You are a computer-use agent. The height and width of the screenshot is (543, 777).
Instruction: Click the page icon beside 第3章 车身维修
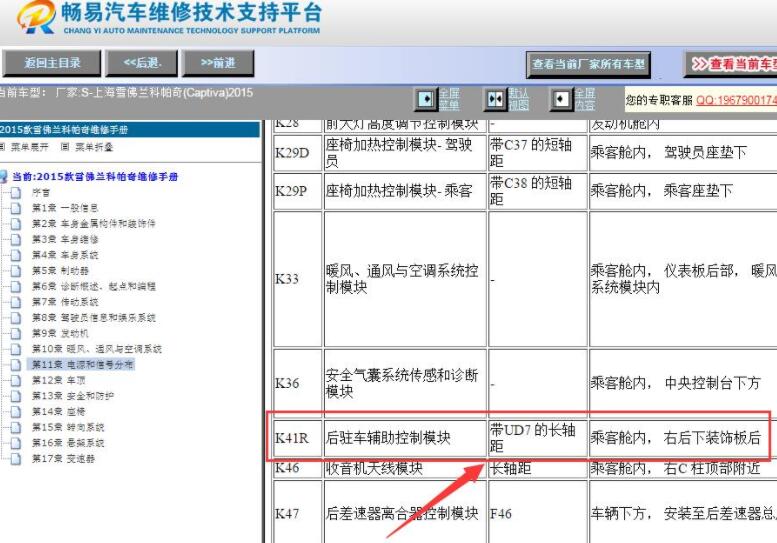(x=16, y=240)
